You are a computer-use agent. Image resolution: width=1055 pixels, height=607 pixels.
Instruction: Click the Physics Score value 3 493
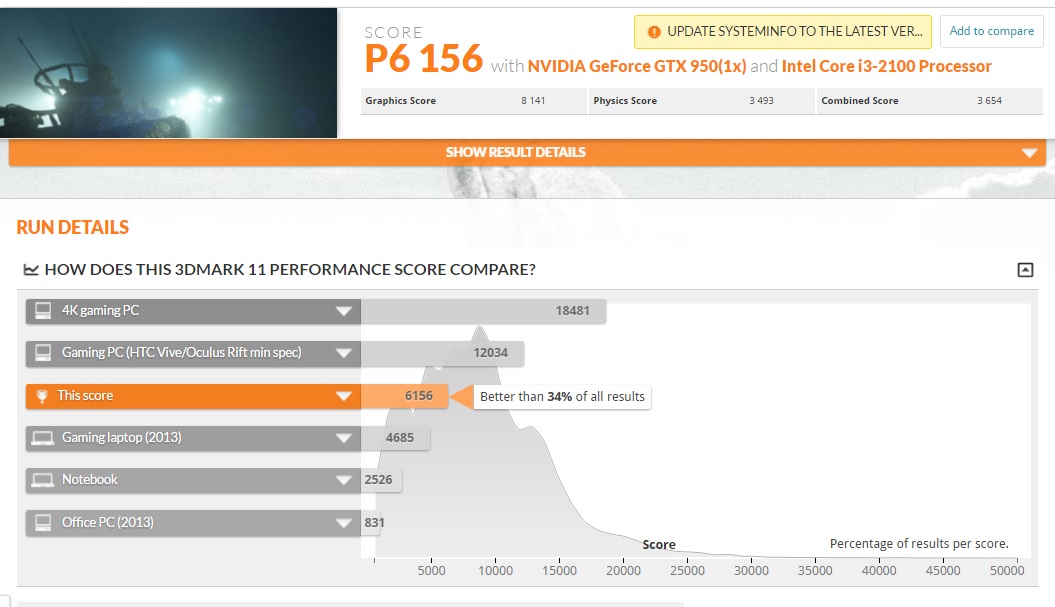(761, 100)
